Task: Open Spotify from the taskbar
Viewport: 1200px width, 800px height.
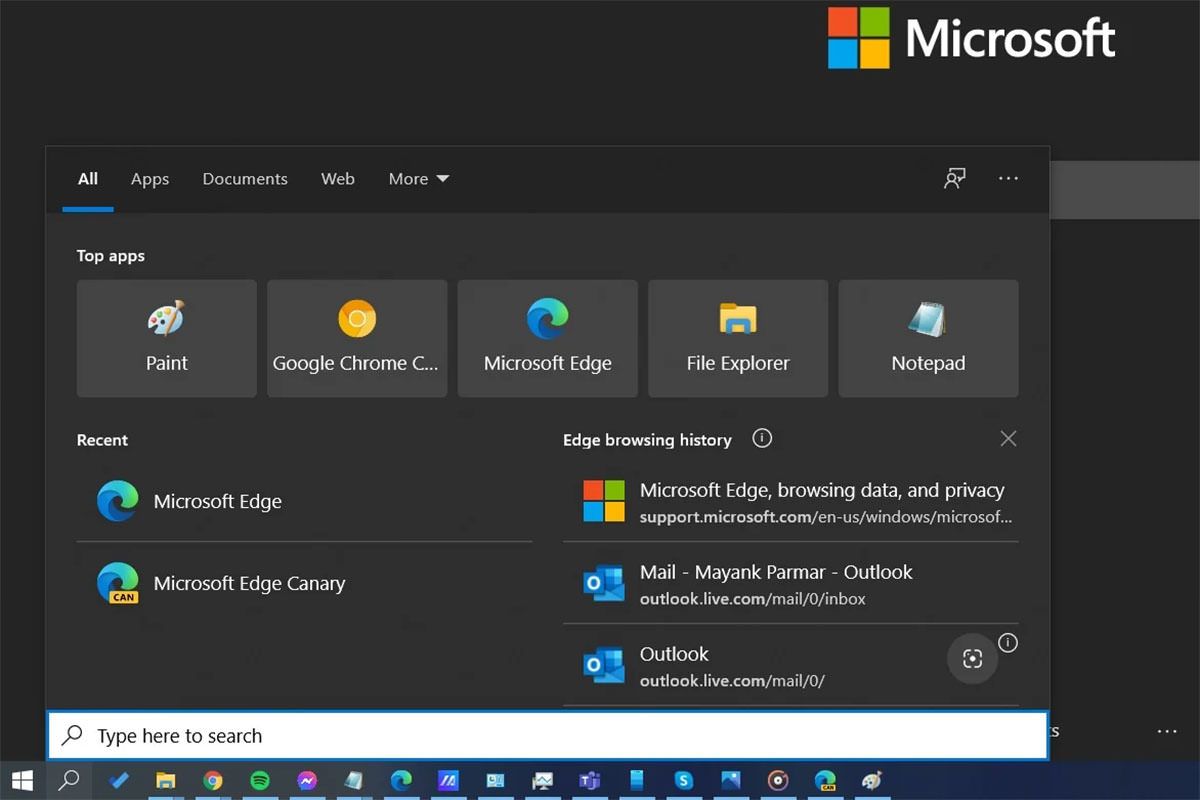Action: (260, 780)
